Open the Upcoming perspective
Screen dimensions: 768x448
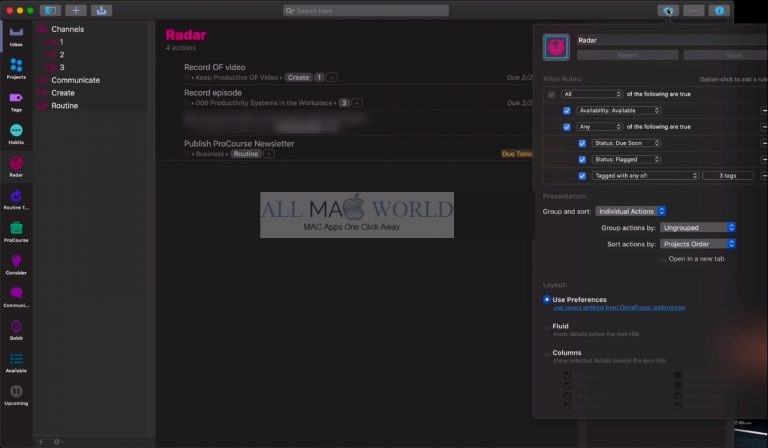point(16,395)
